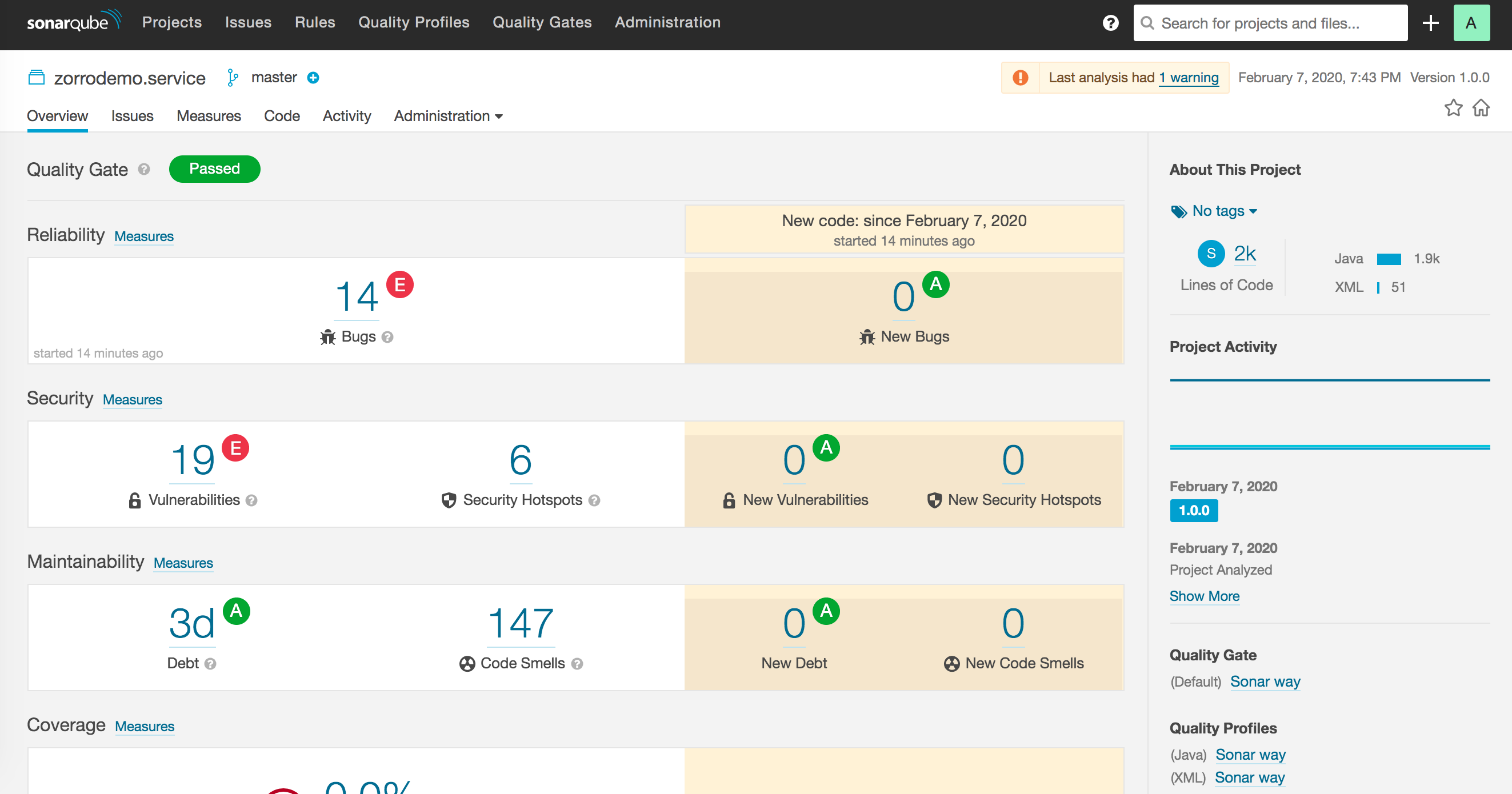
Task: Click the help icon next to Bugs
Action: pyautogui.click(x=387, y=337)
